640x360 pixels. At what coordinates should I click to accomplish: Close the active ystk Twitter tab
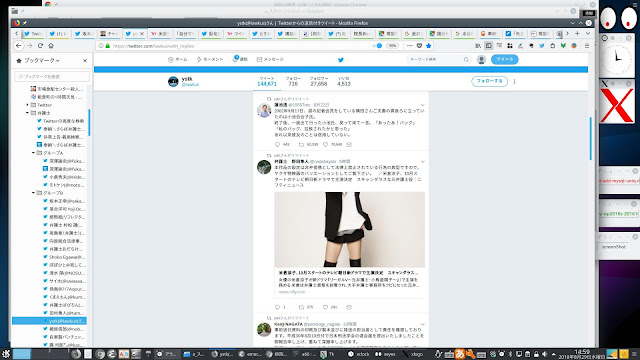tap(142, 33)
